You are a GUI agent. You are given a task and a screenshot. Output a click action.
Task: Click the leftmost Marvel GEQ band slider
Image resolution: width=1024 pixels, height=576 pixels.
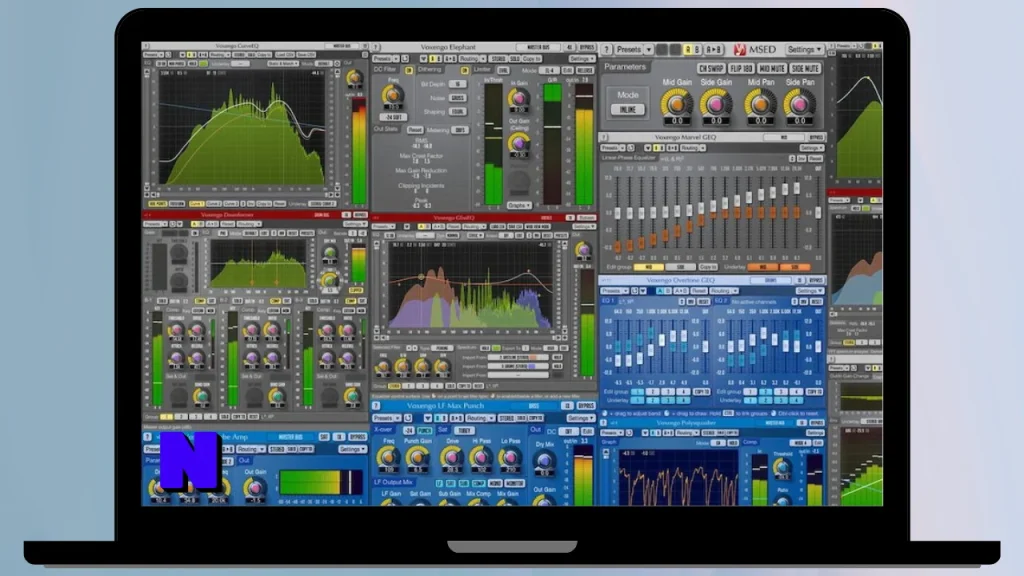pyautogui.click(x=617, y=212)
